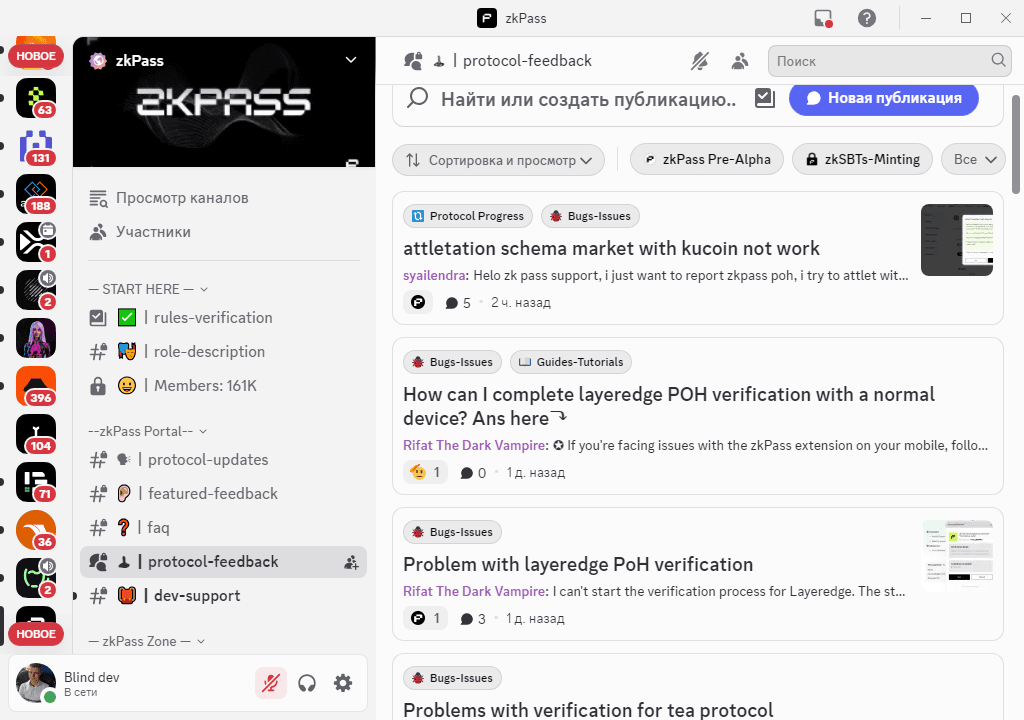The width and height of the screenshot is (1024, 720).
Task: Collapse the zkPass Zone category
Action: [147, 642]
